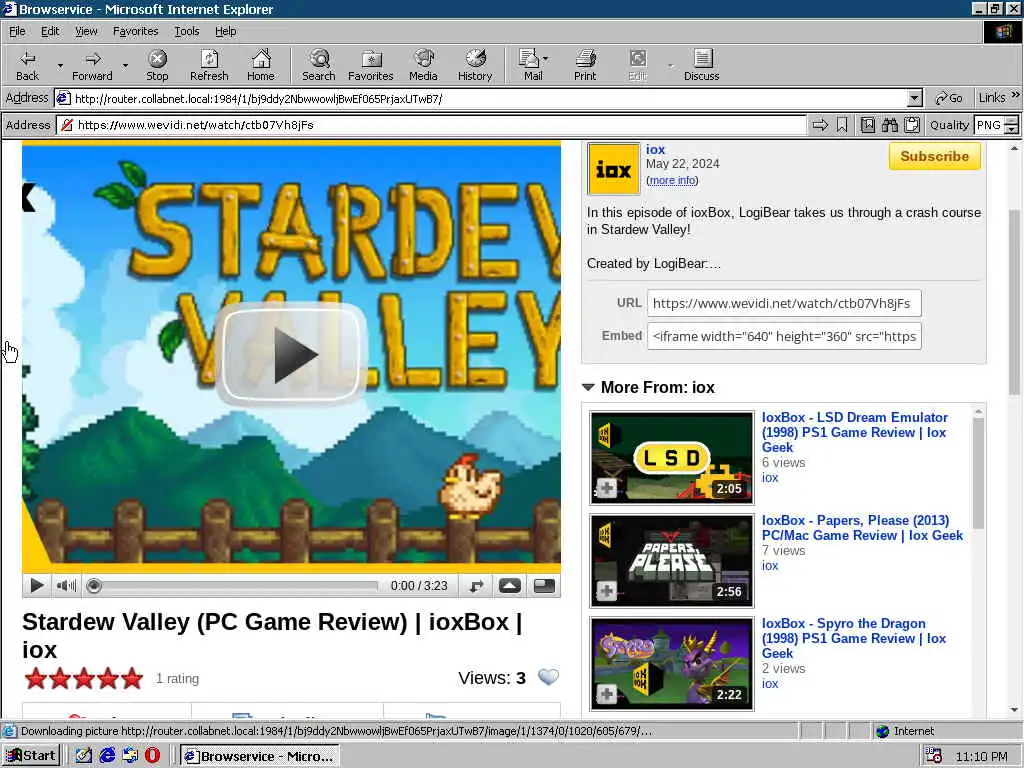Click the video seek bar handle
This screenshot has height=768, width=1024.
pos(94,586)
